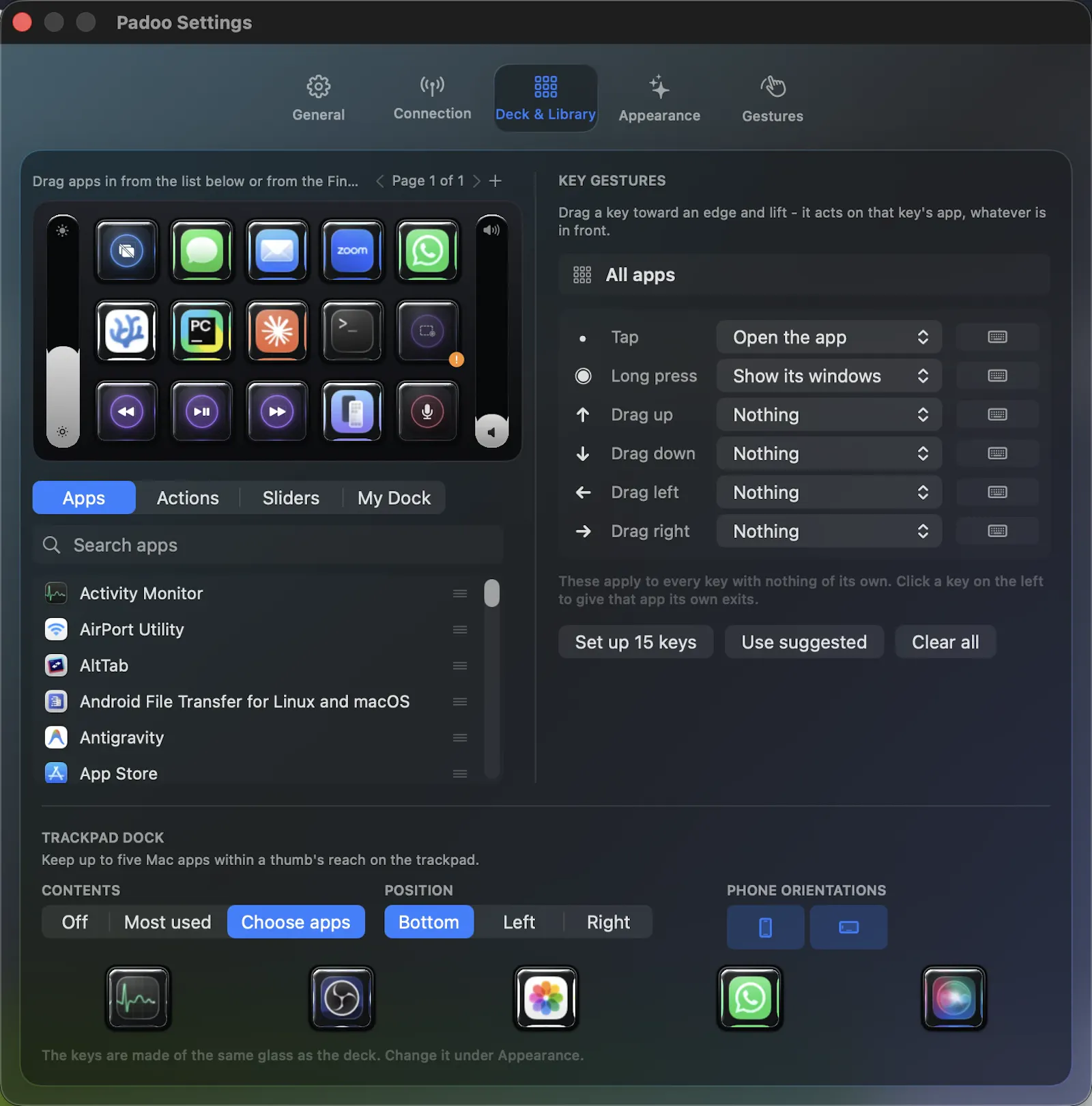
Task: Switch to the Appearance settings tab
Action: pos(659,98)
